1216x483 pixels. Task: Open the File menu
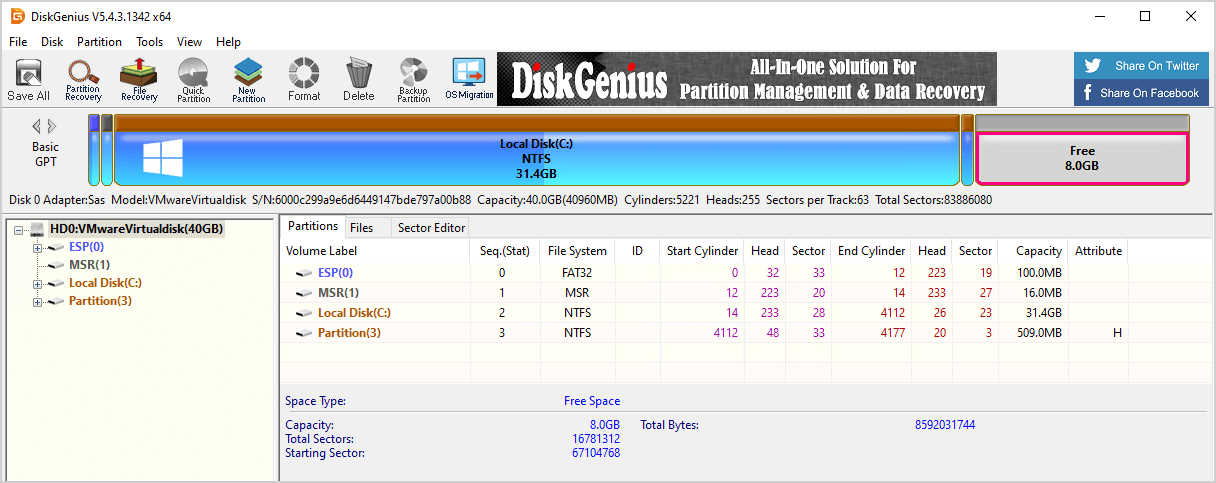[18, 42]
